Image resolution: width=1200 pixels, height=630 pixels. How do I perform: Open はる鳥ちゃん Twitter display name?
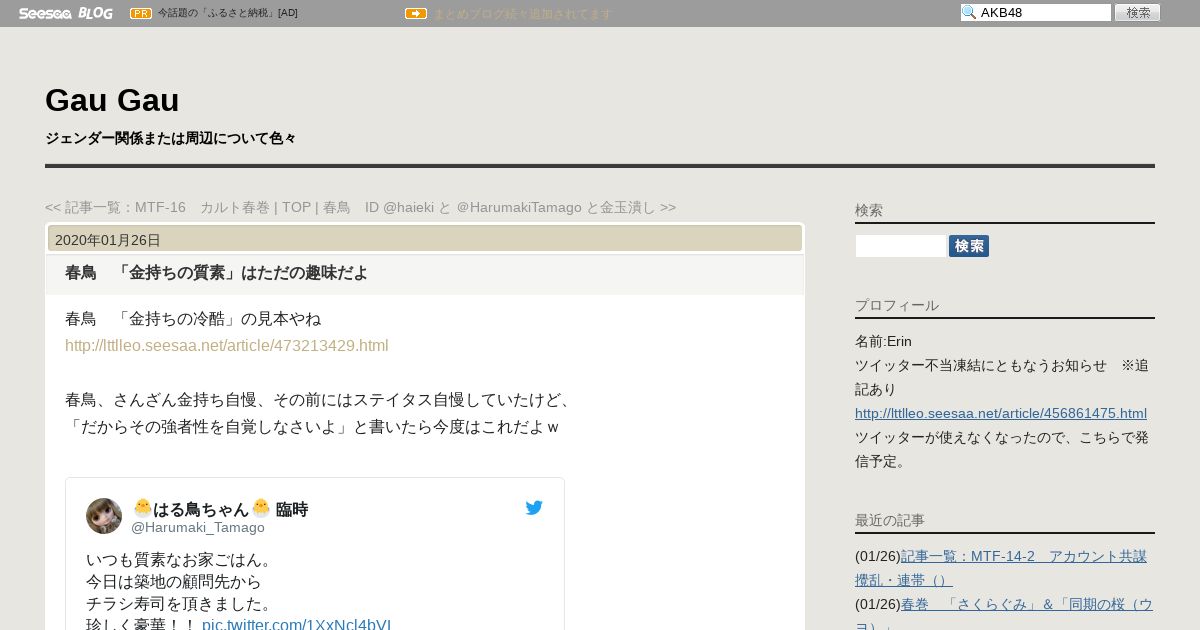click(x=220, y=509)
